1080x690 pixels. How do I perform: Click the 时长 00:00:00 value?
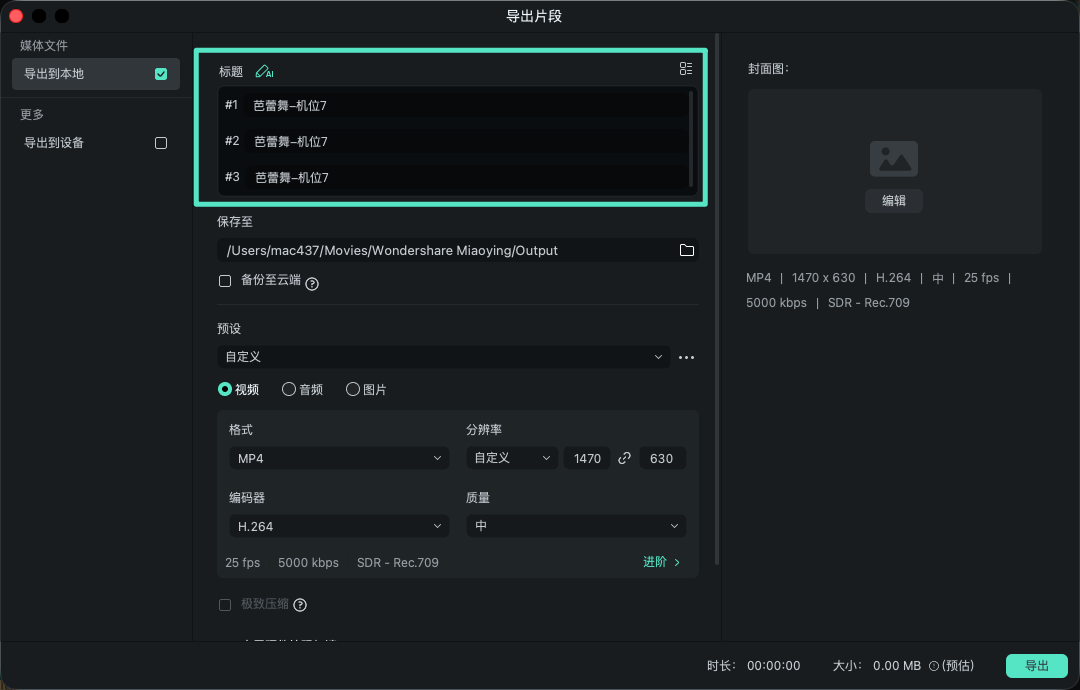coord(773,666)
